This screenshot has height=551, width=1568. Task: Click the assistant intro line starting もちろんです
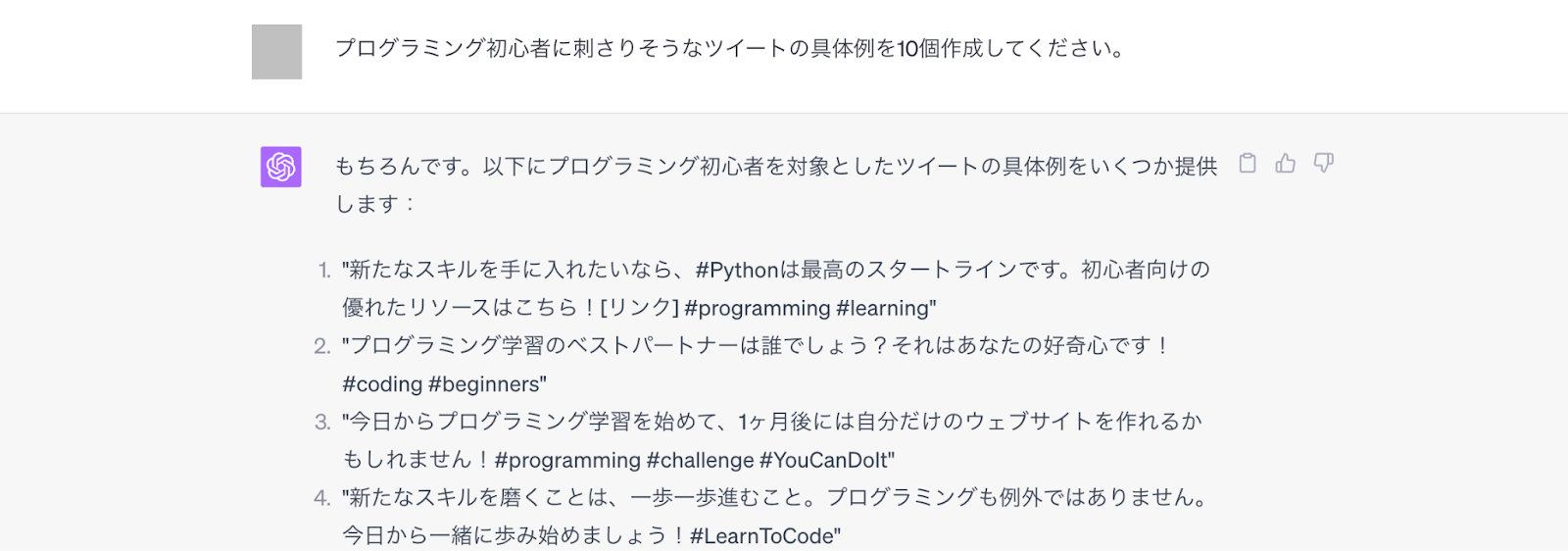point(774,167)
